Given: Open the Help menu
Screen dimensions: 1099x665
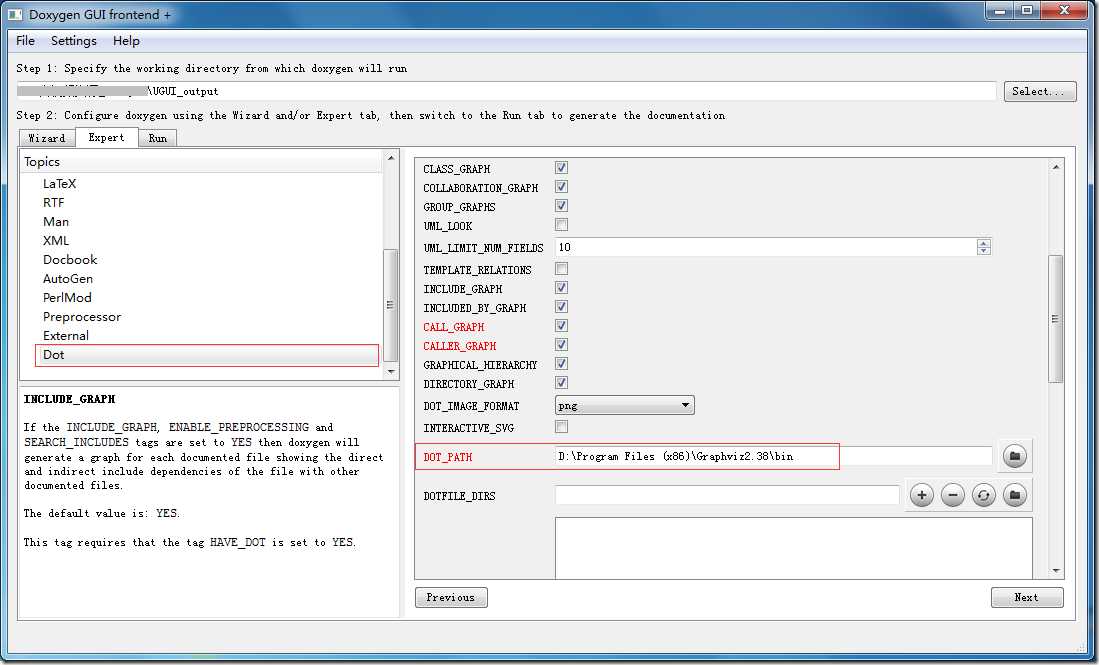Looking at the screenshot, I should (x=126, y=41).
